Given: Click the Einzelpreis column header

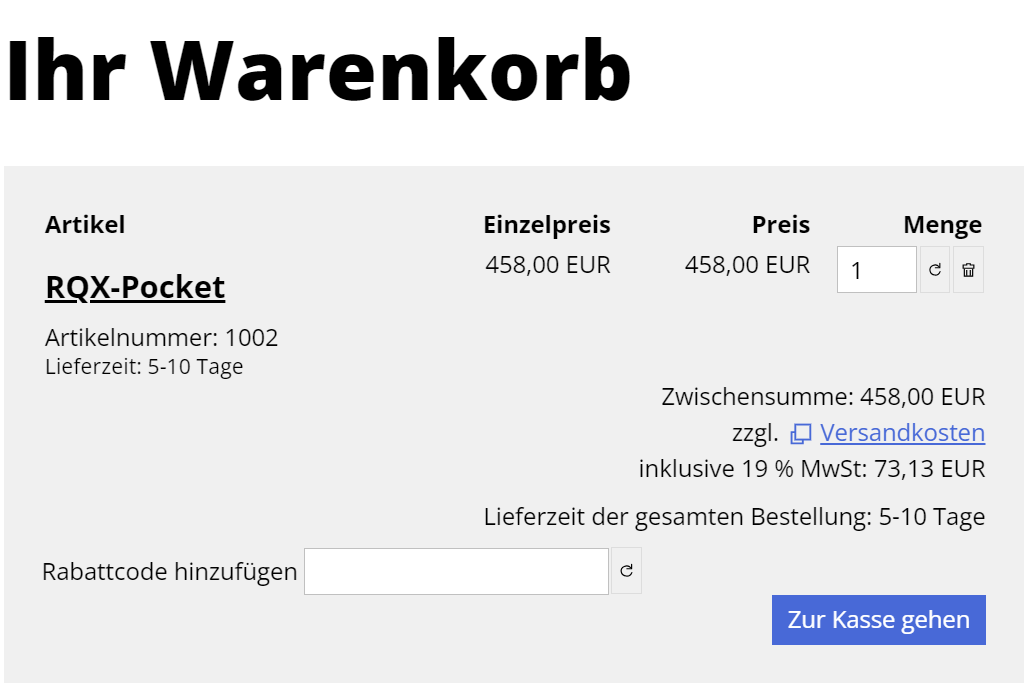Looking at the screenshot, I should 547,224.
